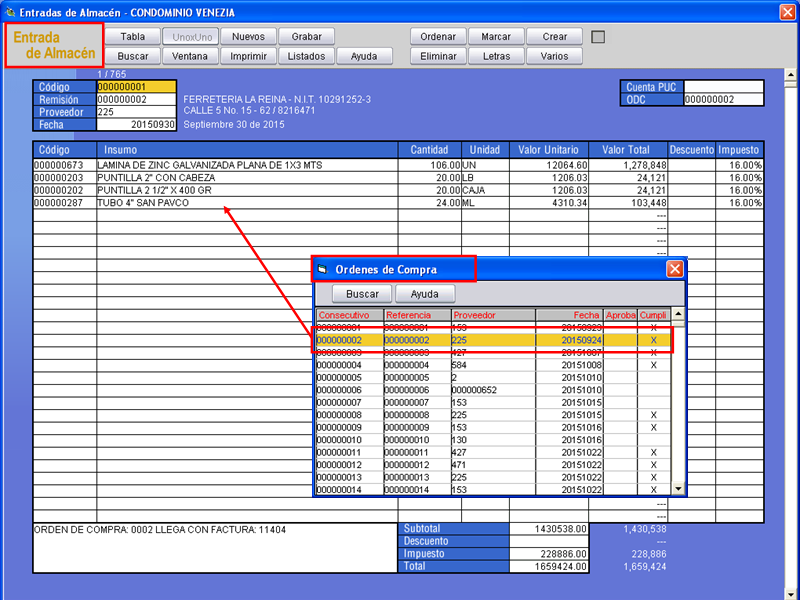800x600 pixels.
Task: Click the order list scroll up arrow
Action: 678,314
